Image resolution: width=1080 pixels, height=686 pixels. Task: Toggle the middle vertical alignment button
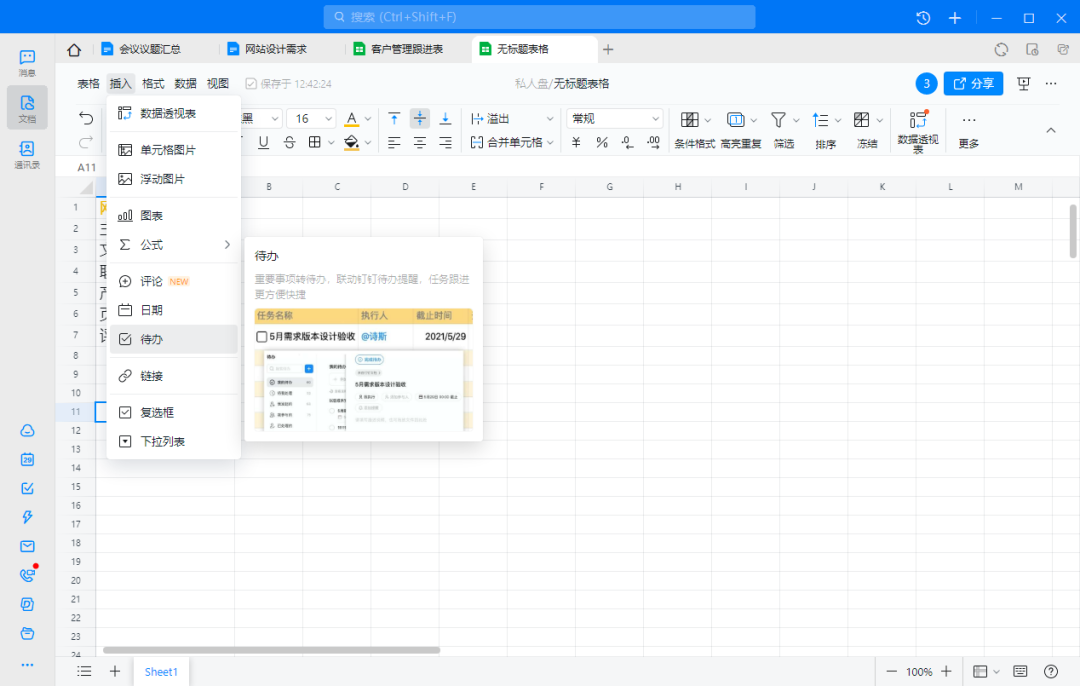[420, 119]
